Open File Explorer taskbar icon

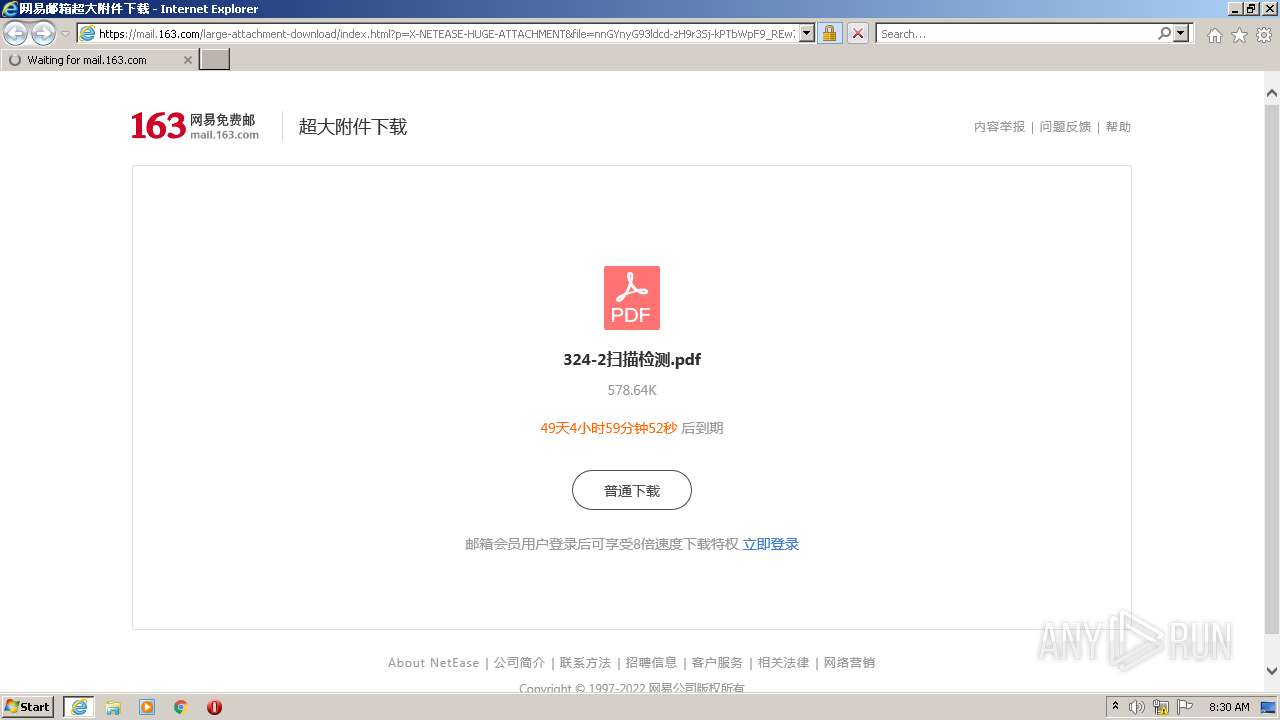pos(113,707)
